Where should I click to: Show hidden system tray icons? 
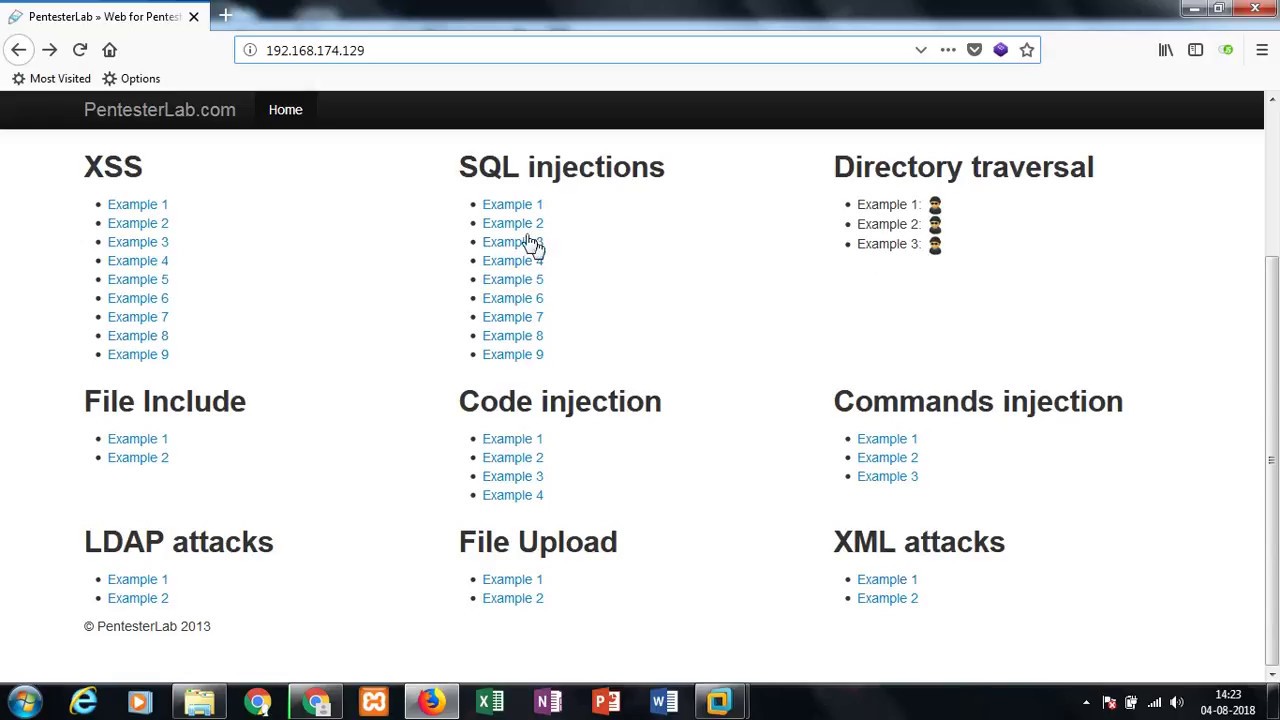coord(1086,703)
